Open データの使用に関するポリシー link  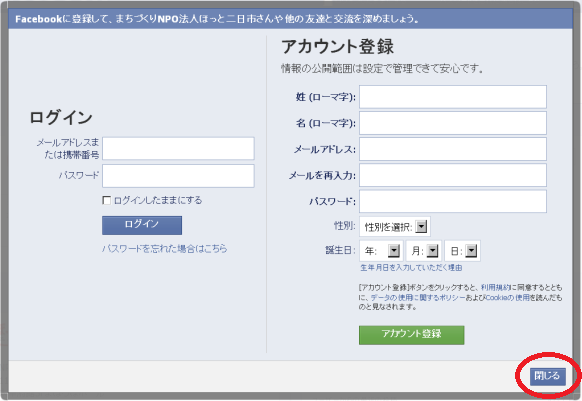pos(418,297)
